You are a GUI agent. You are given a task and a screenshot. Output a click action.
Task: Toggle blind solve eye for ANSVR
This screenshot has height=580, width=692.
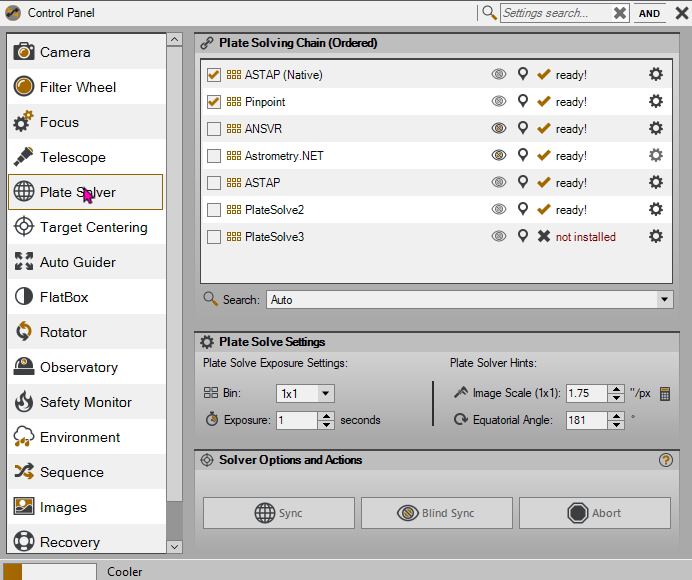coord(499,128)
